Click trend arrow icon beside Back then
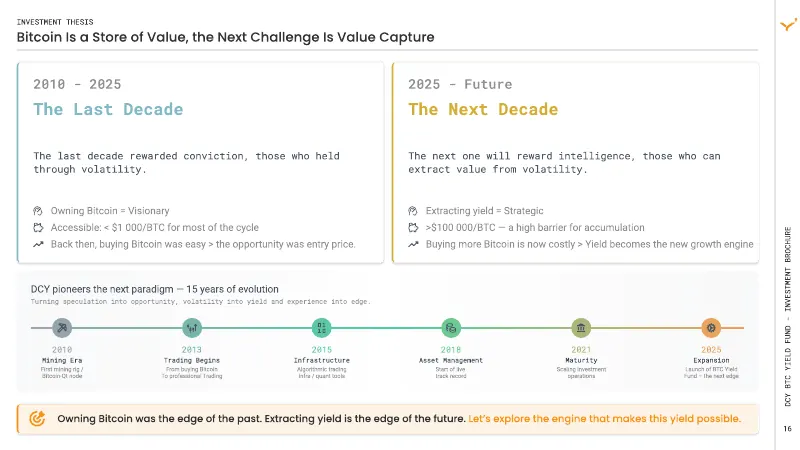Viewport: 800px width, 450px height. point(38,244)
